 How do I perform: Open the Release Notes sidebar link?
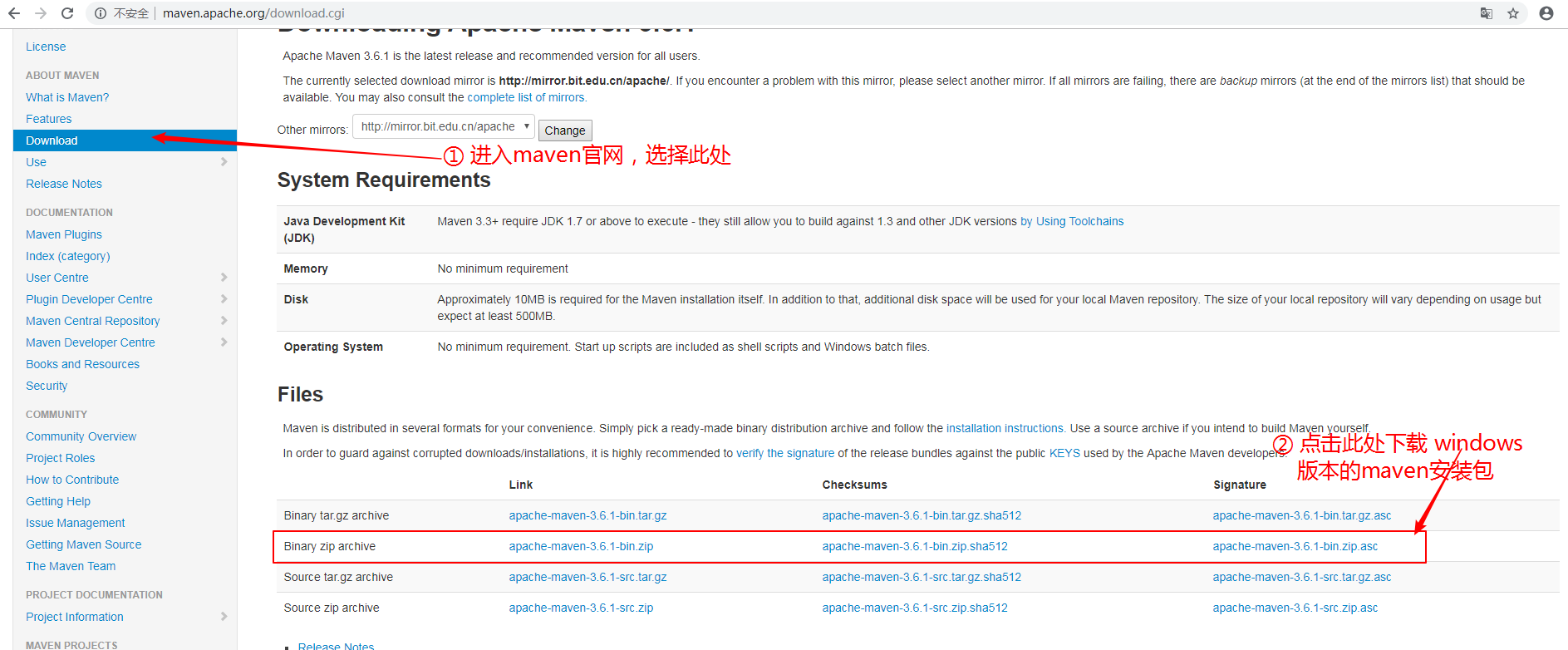tap(64, 184)
